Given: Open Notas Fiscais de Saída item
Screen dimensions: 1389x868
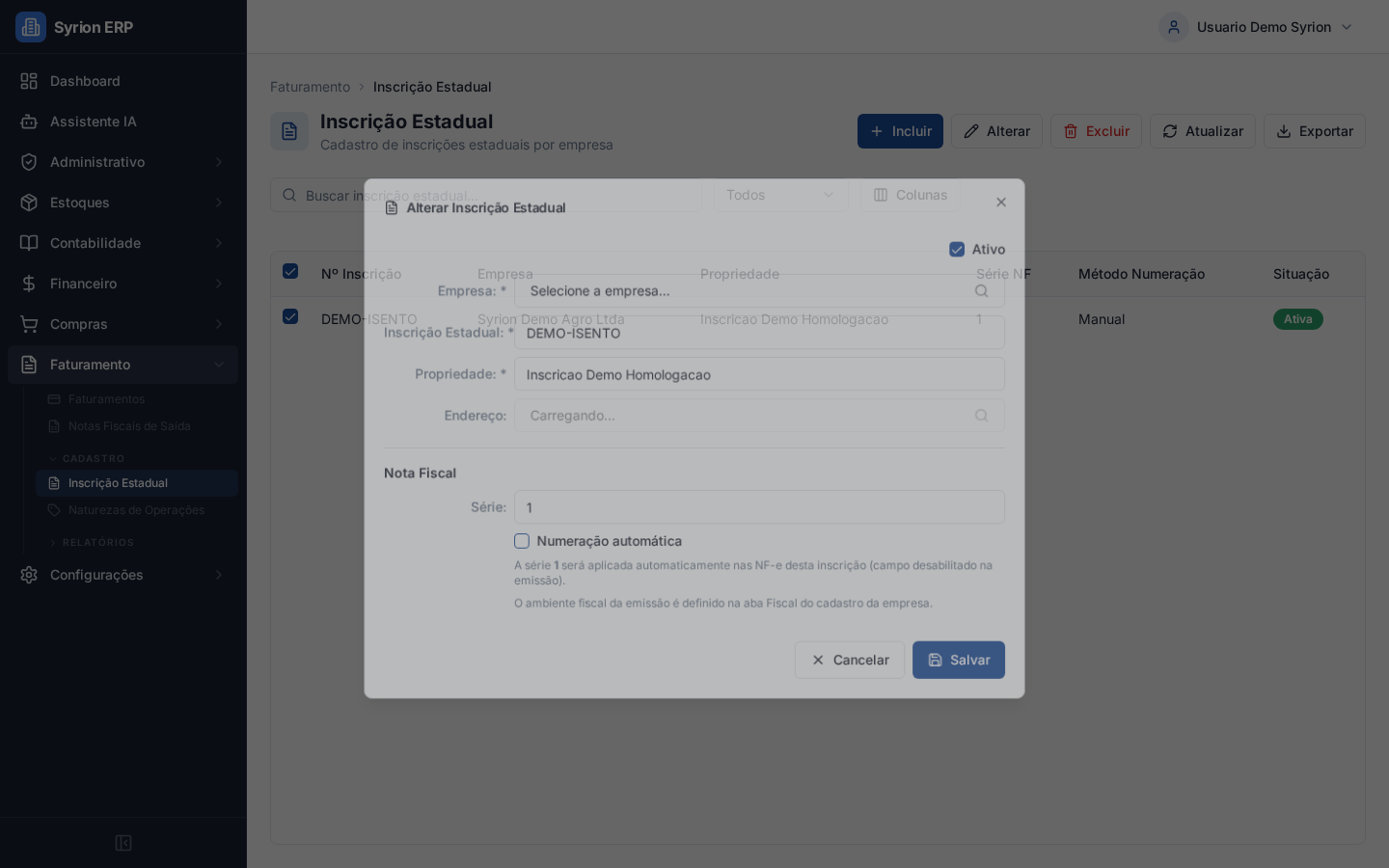Looking at the screenshot, I should 137,426.
